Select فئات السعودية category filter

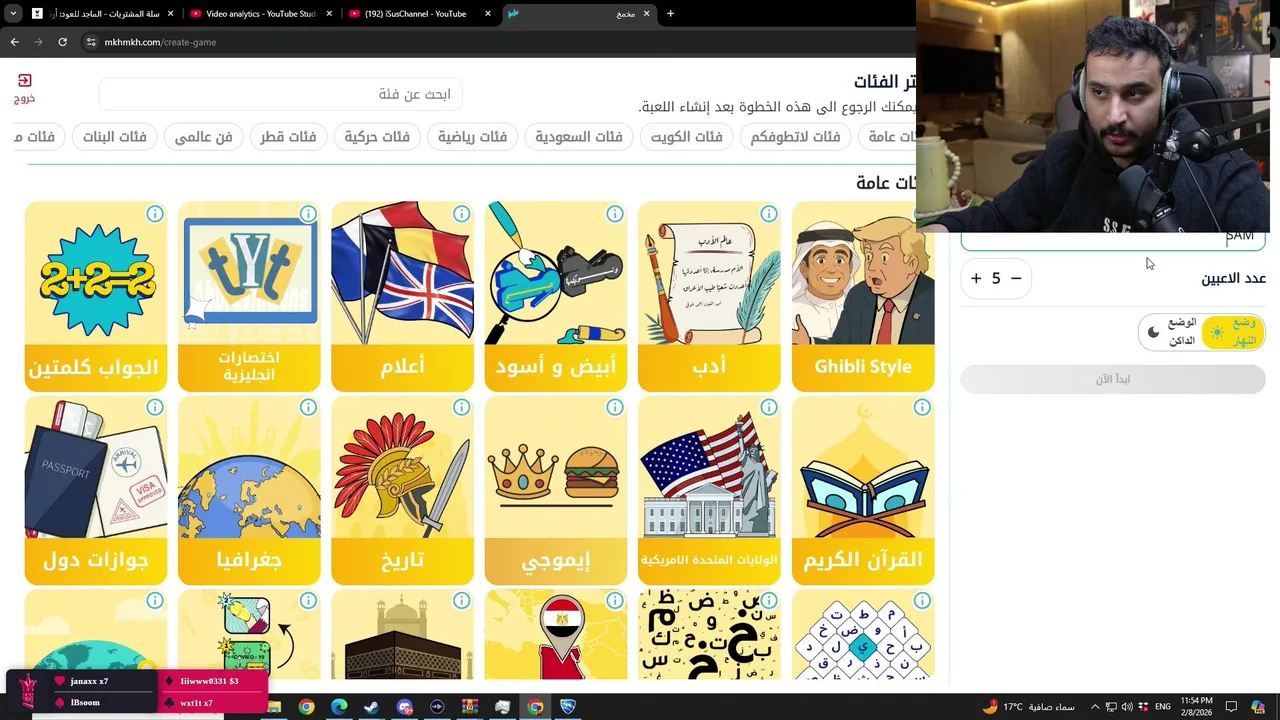click(578, 136)
